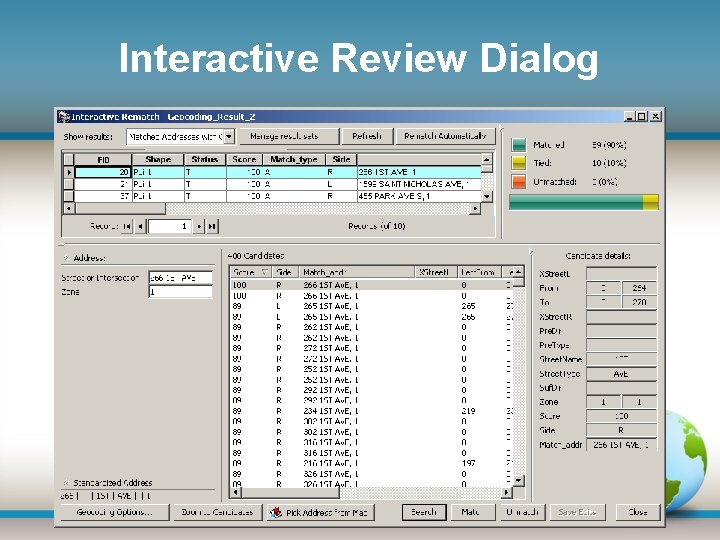Select the Status column header

click(205, 159)
